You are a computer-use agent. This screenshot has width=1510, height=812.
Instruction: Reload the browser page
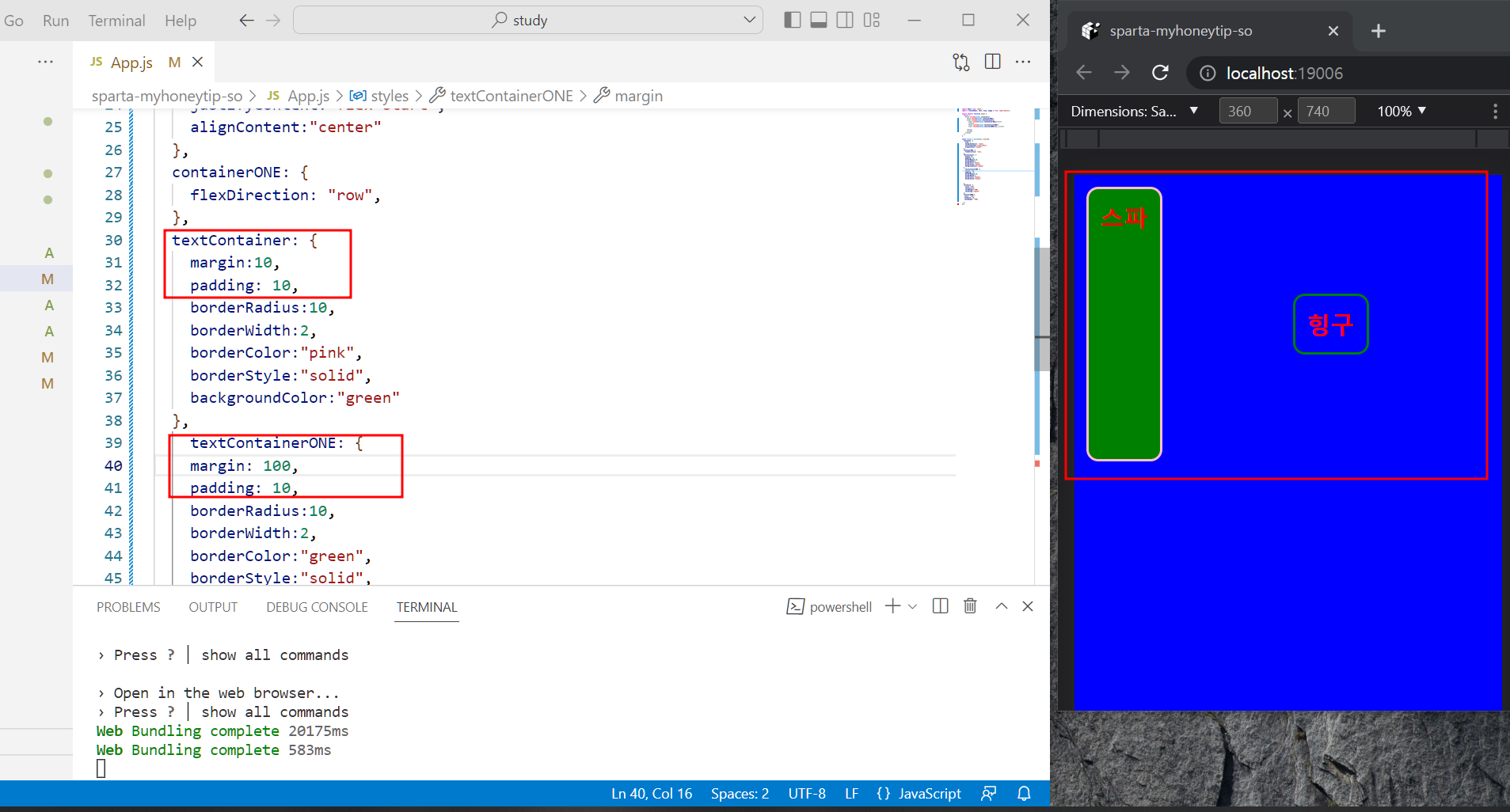click(x=1160, y=73)
